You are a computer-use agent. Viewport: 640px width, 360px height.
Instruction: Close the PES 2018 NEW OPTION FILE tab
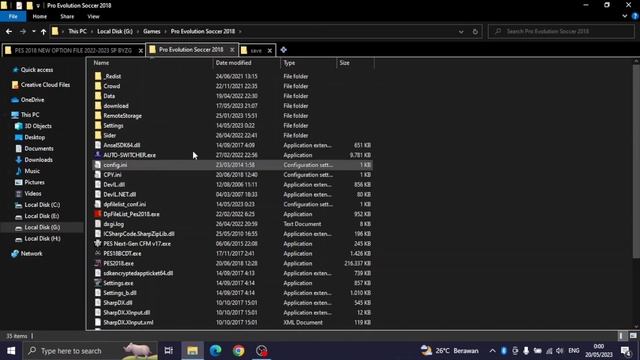click(x=140, y=51)
